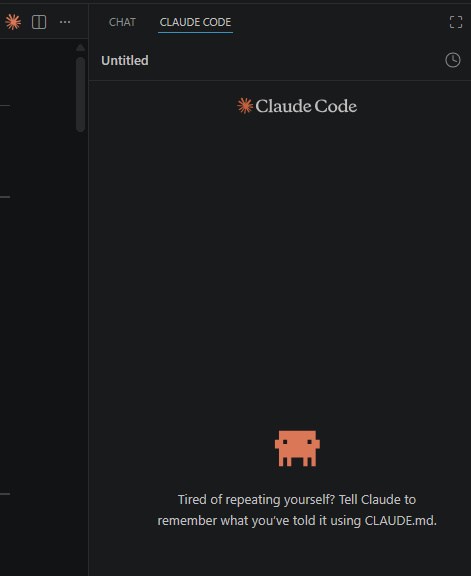The height and width of the screenshot is (576, 471).
Task: Open the More Actions ellipsis menu
Action: [65, 22]
